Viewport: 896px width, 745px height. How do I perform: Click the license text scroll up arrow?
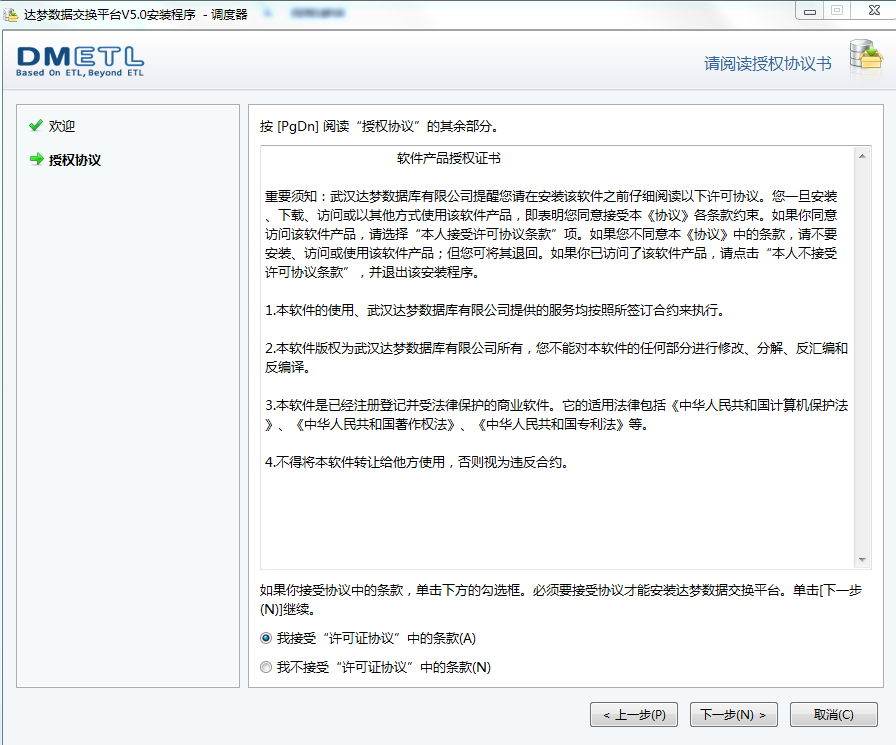(862, 156)
